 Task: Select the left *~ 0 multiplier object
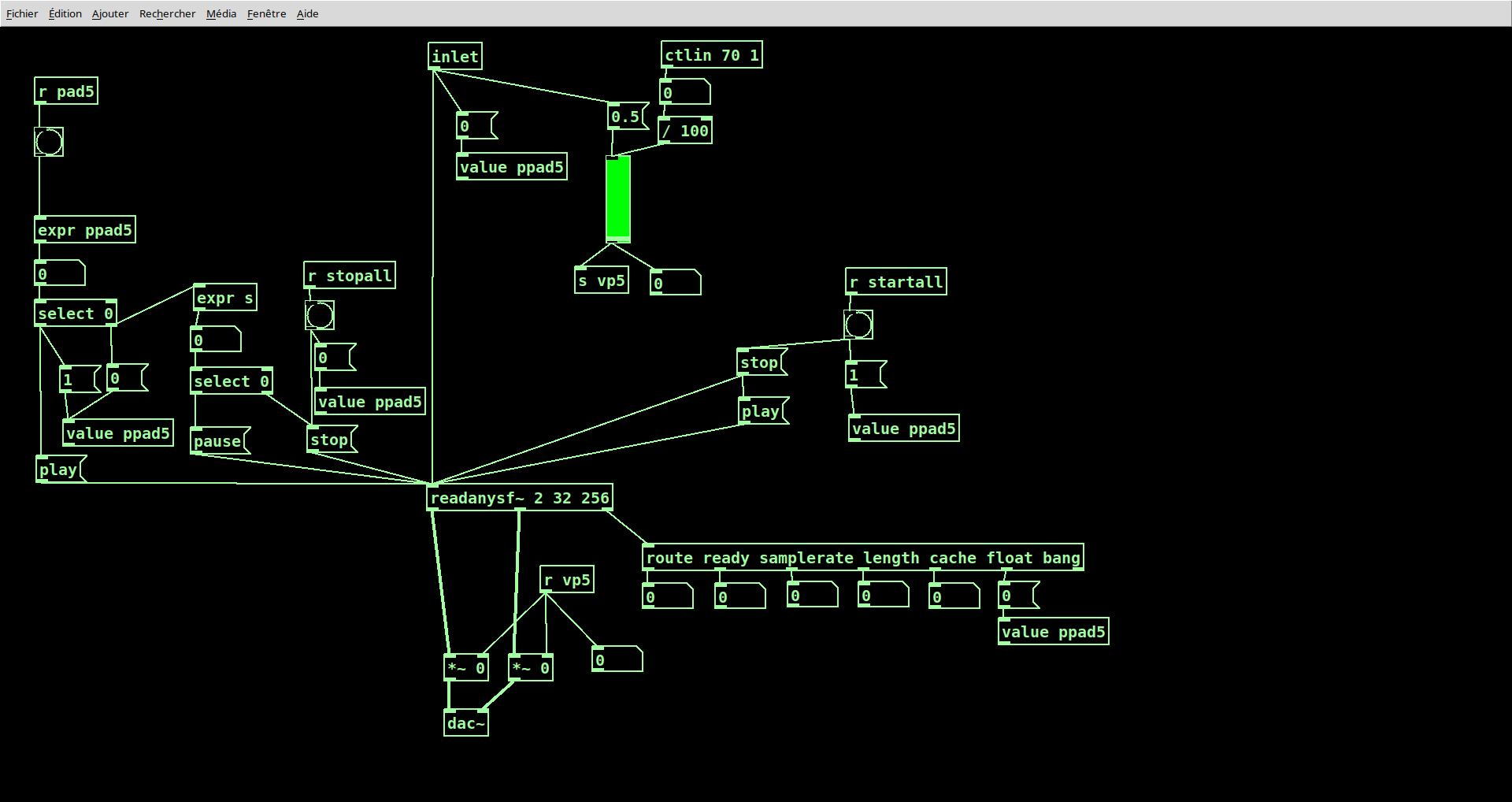pos(466,668)
